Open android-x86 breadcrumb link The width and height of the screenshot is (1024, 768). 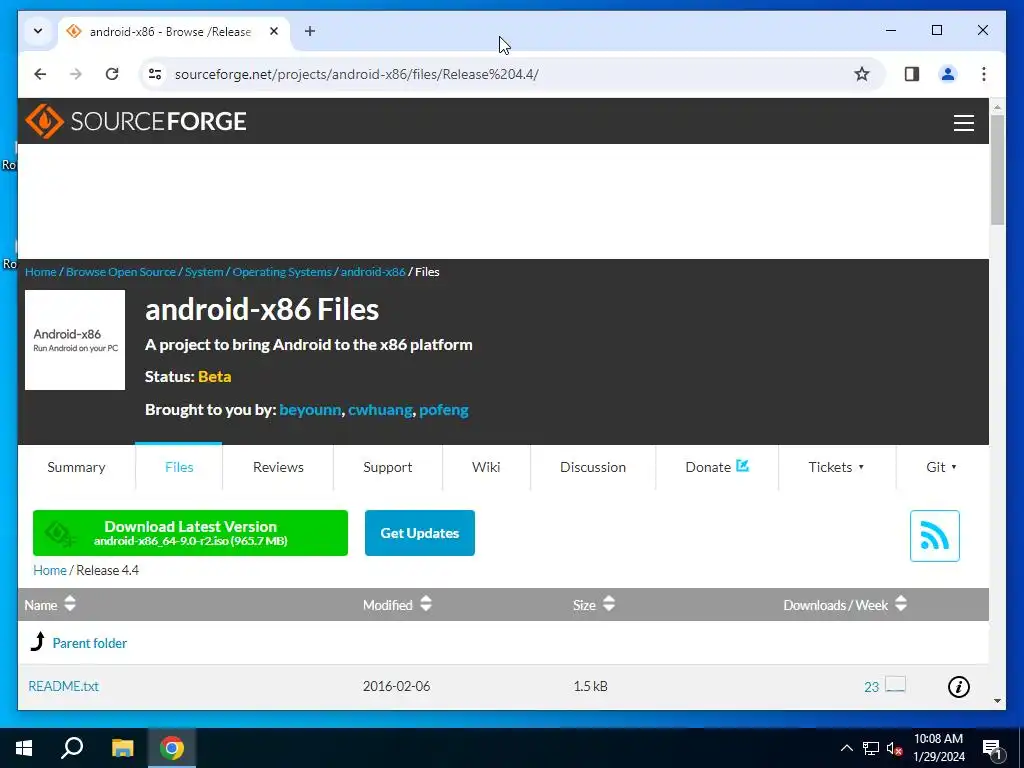click(373, 272)
